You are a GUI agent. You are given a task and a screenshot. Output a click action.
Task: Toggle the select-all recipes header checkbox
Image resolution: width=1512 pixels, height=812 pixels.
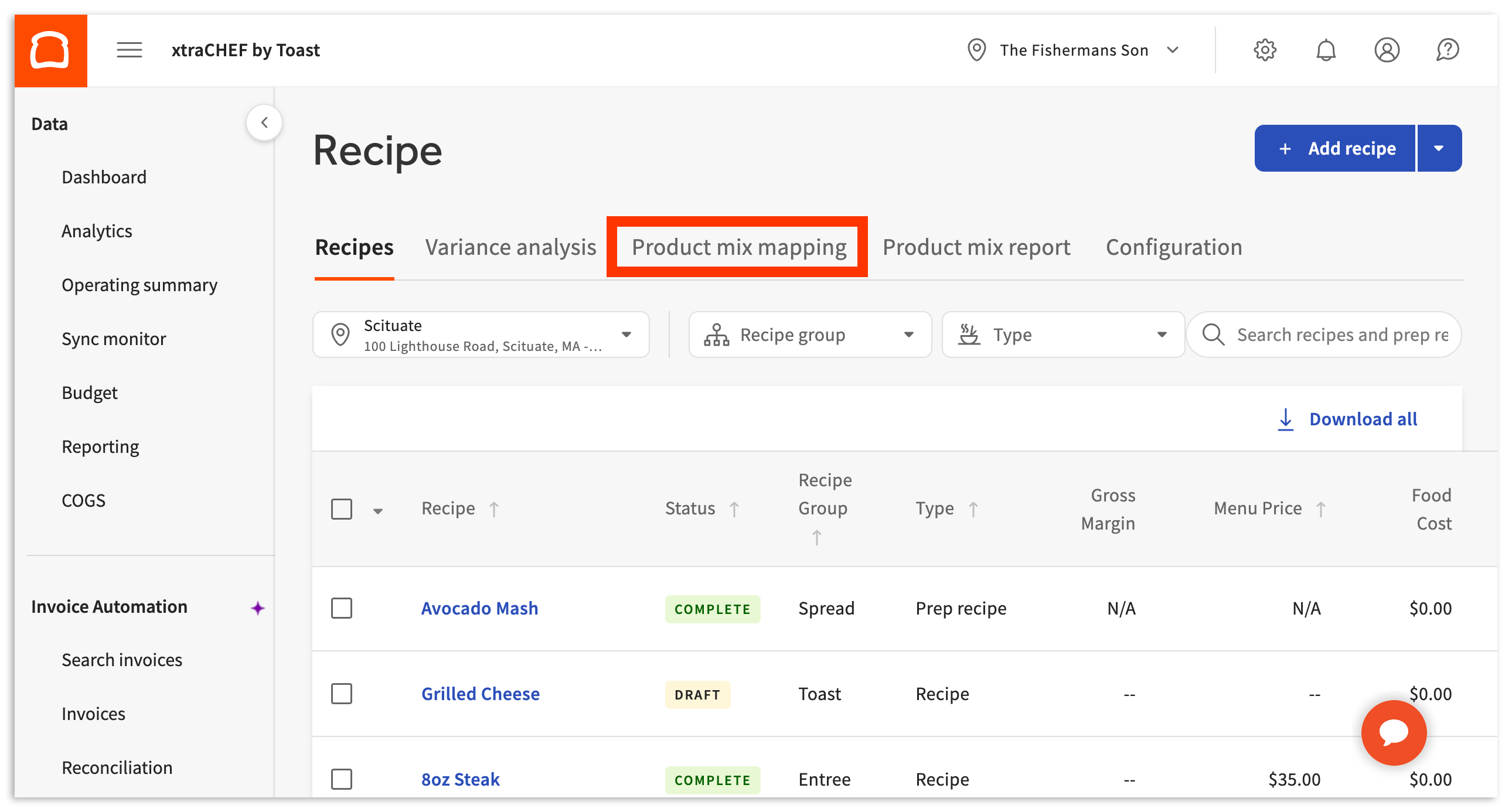click(342, 509)
